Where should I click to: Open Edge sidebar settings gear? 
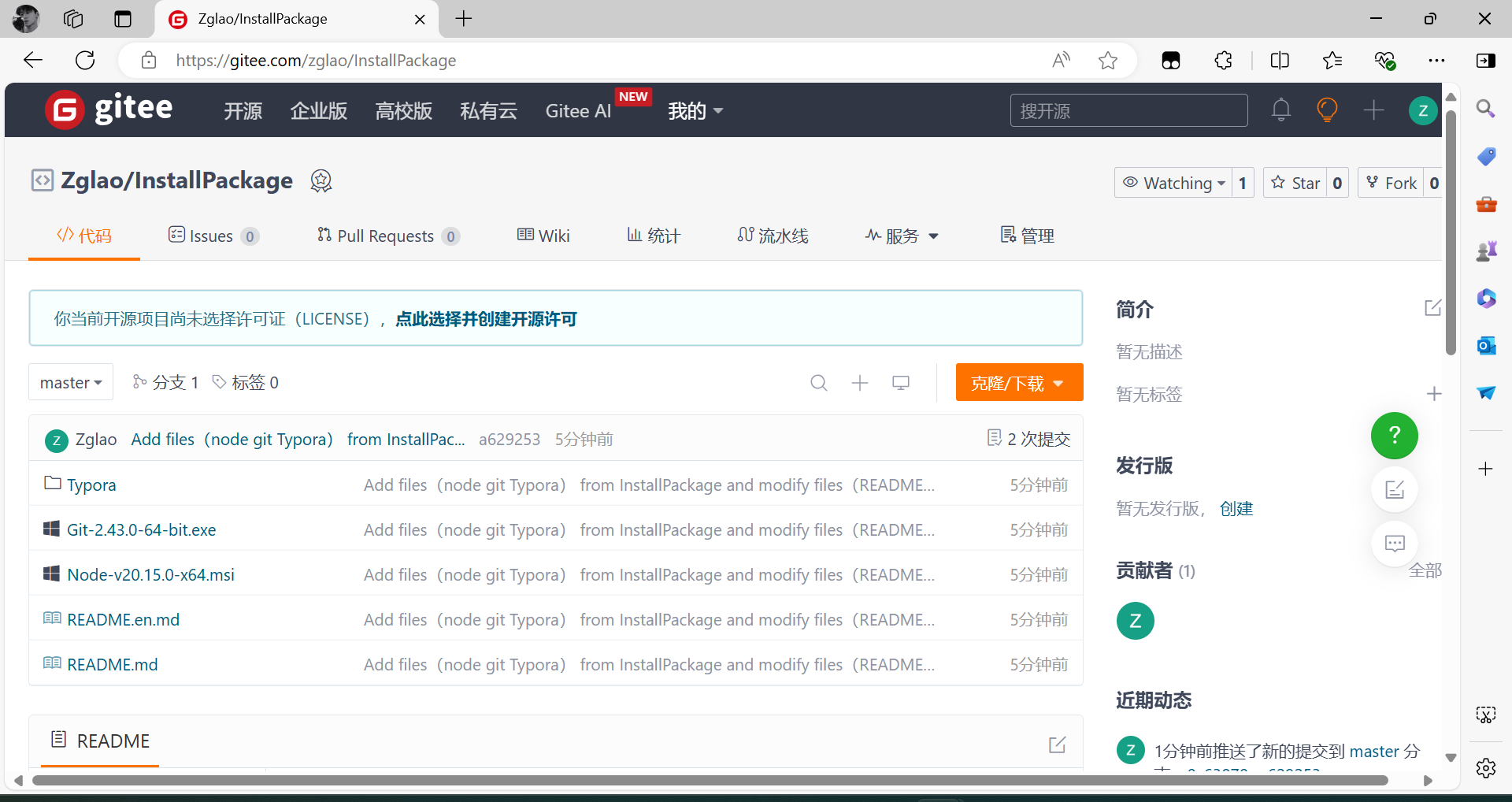(x=1486, y=768)
